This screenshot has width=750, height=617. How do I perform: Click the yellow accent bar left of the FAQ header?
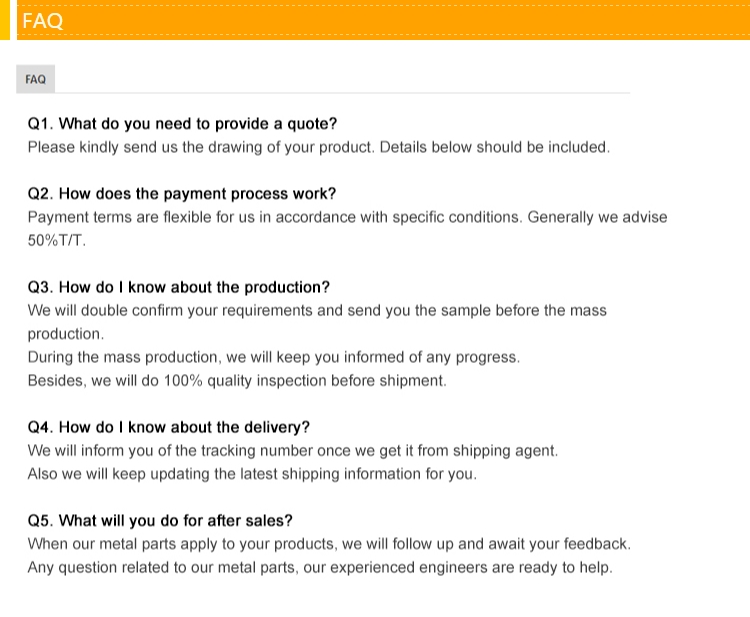(5, 20)
